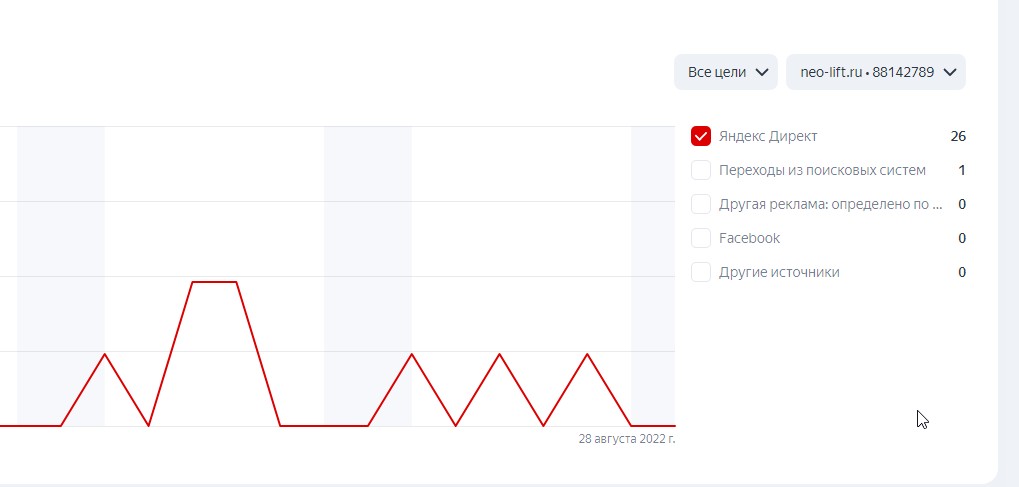The width and height of the screenshot is (1019, 487).
Task: Click the Яндекс Директ count of 26
Action: point(958,136)
